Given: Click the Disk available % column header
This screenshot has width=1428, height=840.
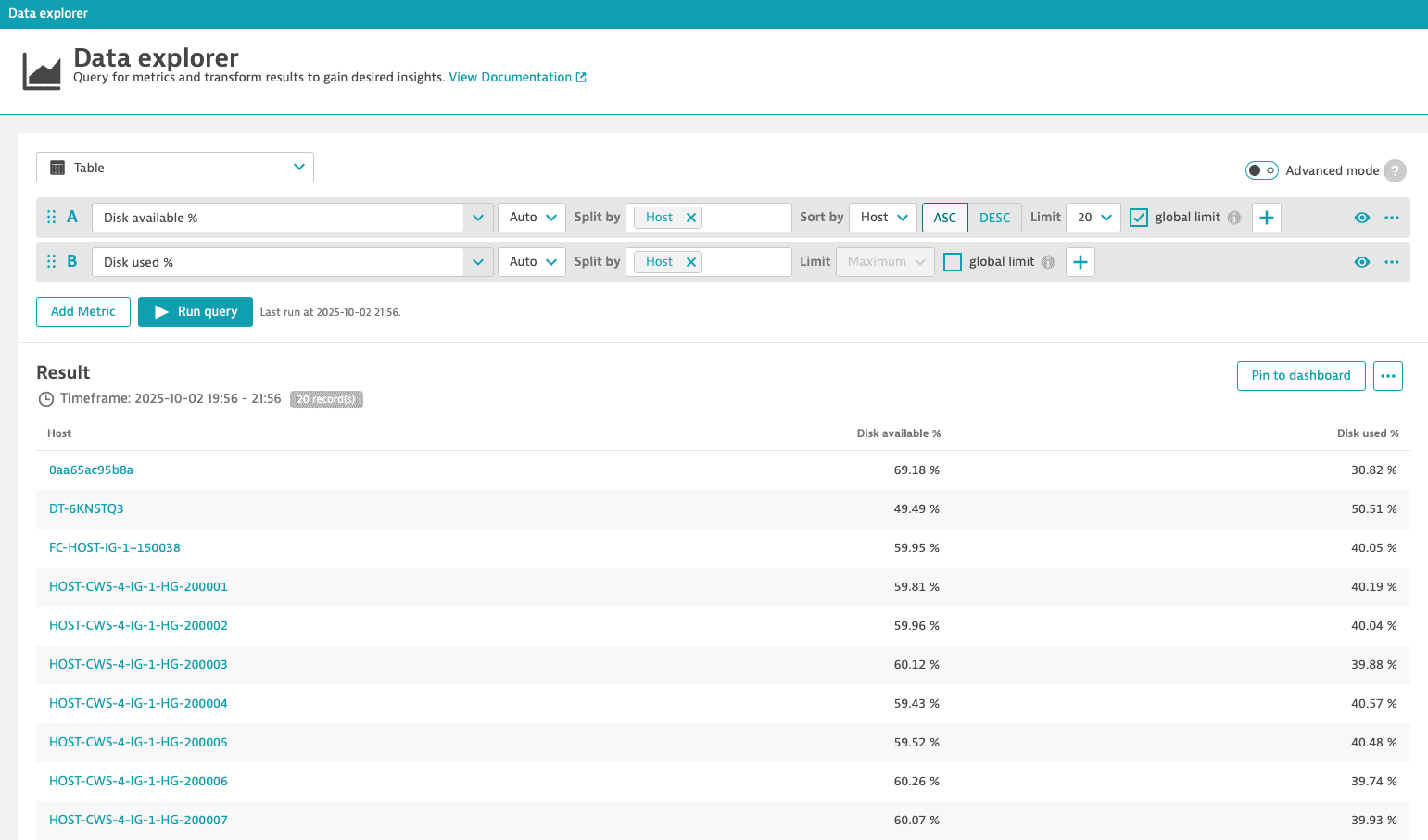Looking at the screenshot, I should 899,433.
